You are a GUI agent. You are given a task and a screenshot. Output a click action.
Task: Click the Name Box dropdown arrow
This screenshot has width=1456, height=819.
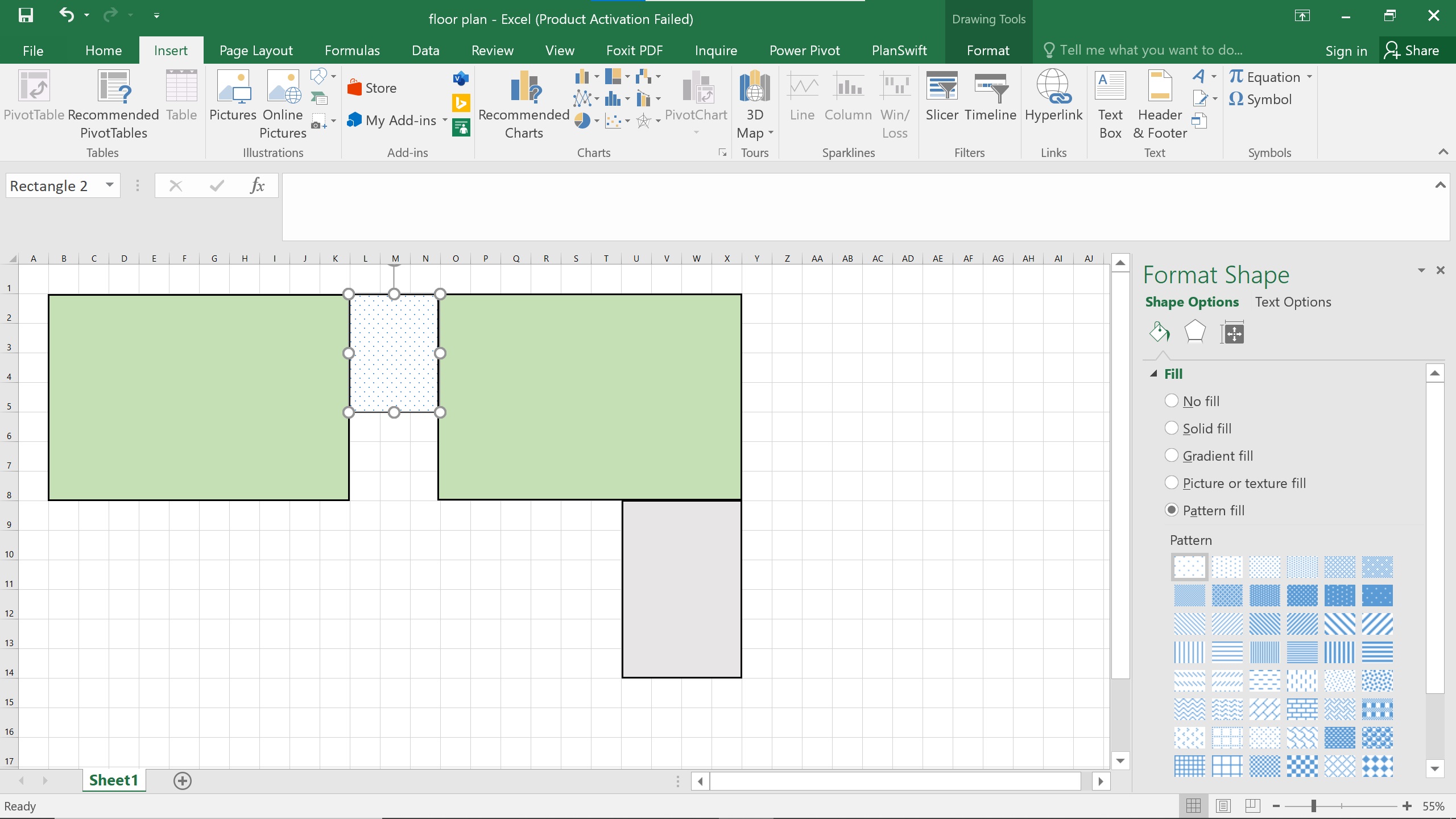point(109,185)
